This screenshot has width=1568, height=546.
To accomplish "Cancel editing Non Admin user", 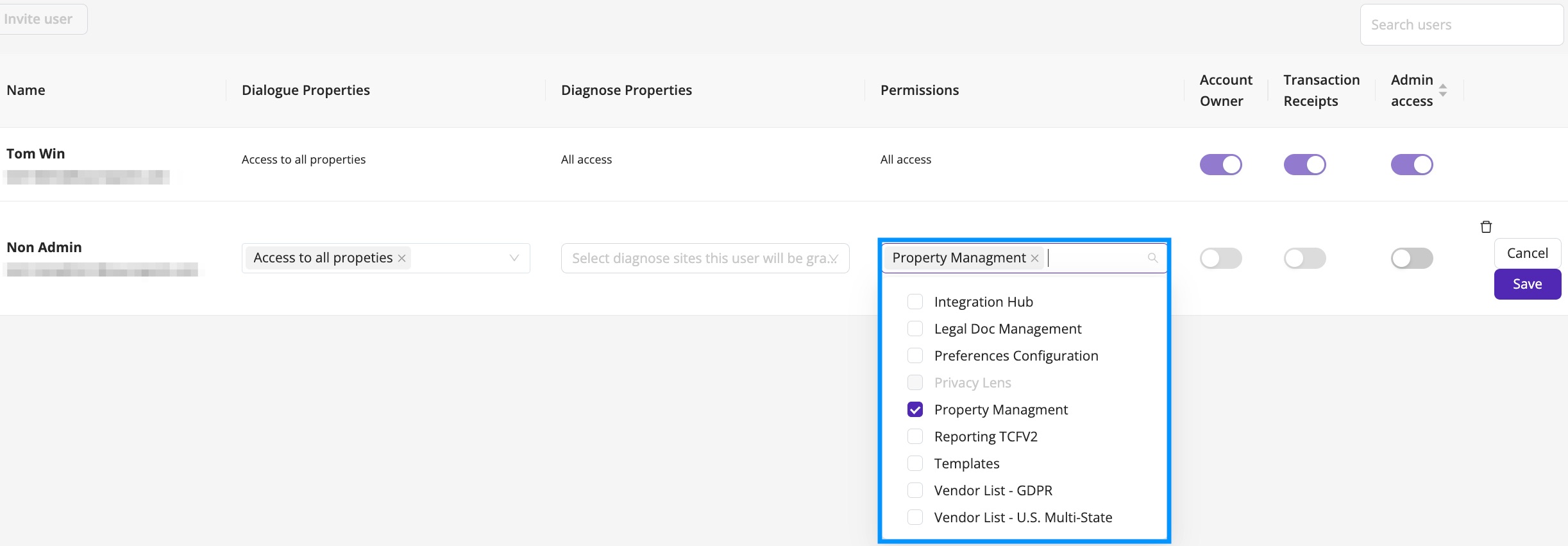I will tap(1527, 253).
